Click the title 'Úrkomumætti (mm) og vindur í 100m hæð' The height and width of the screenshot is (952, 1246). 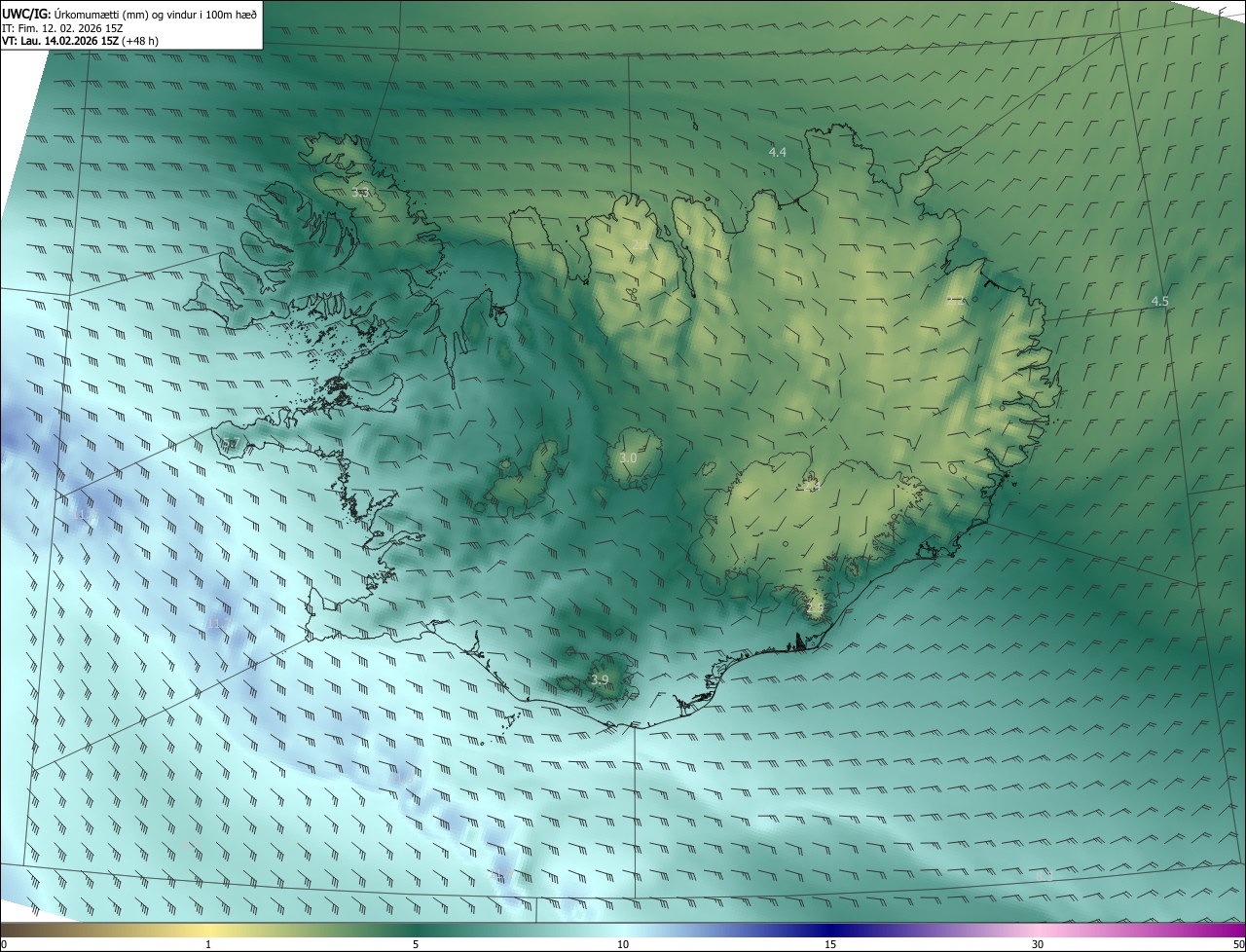[x=156, y=13]
